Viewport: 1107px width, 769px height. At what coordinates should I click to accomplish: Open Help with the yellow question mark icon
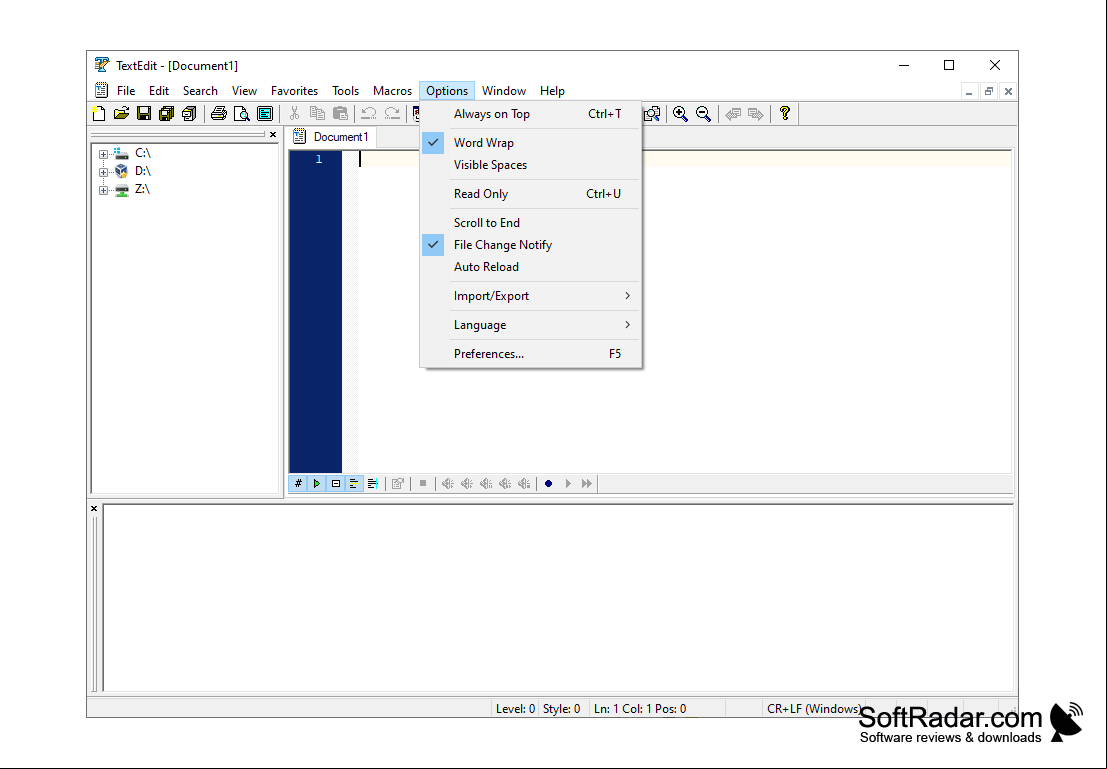click(x=784, y=114)
